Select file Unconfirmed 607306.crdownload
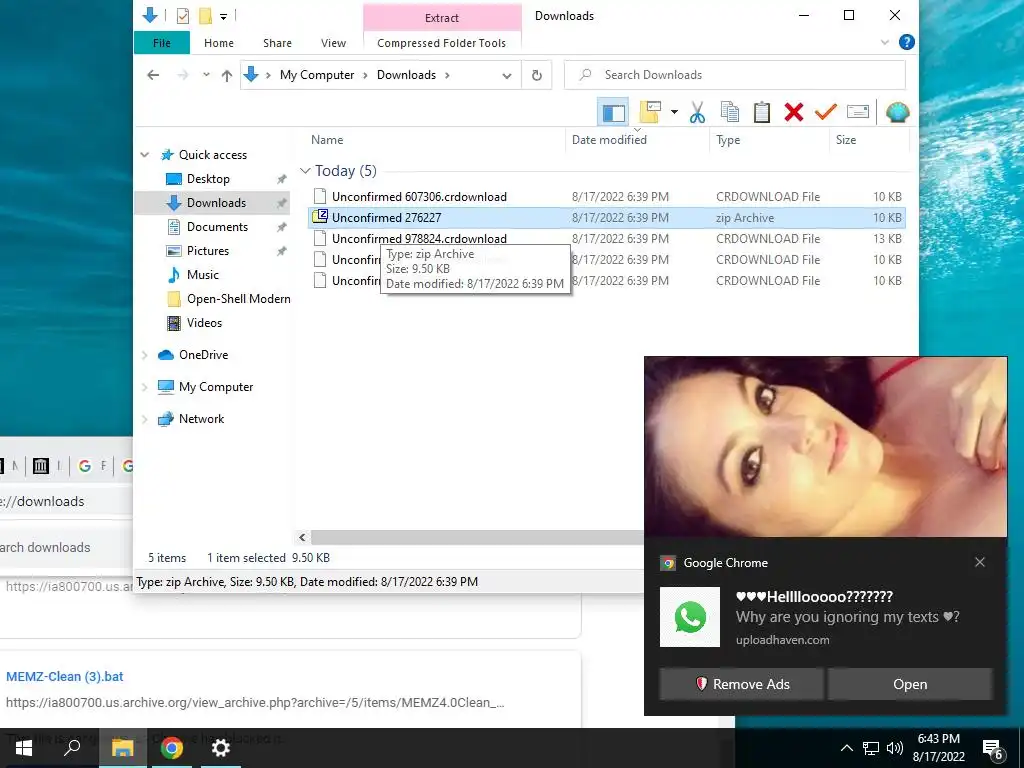This screenshot has height=768, width=1024. [419, 197]
